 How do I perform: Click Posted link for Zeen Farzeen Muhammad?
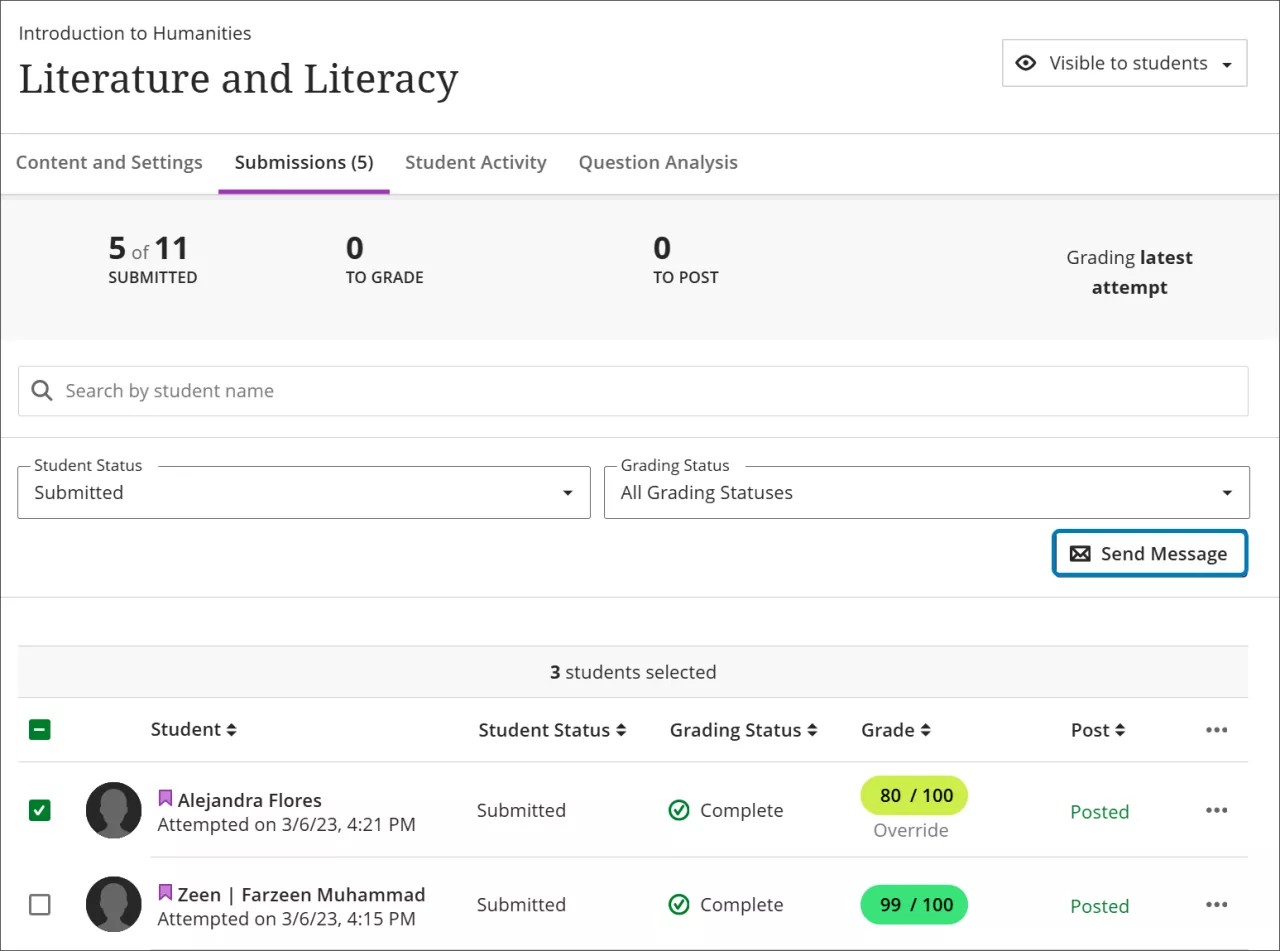tap(1099, 905)
